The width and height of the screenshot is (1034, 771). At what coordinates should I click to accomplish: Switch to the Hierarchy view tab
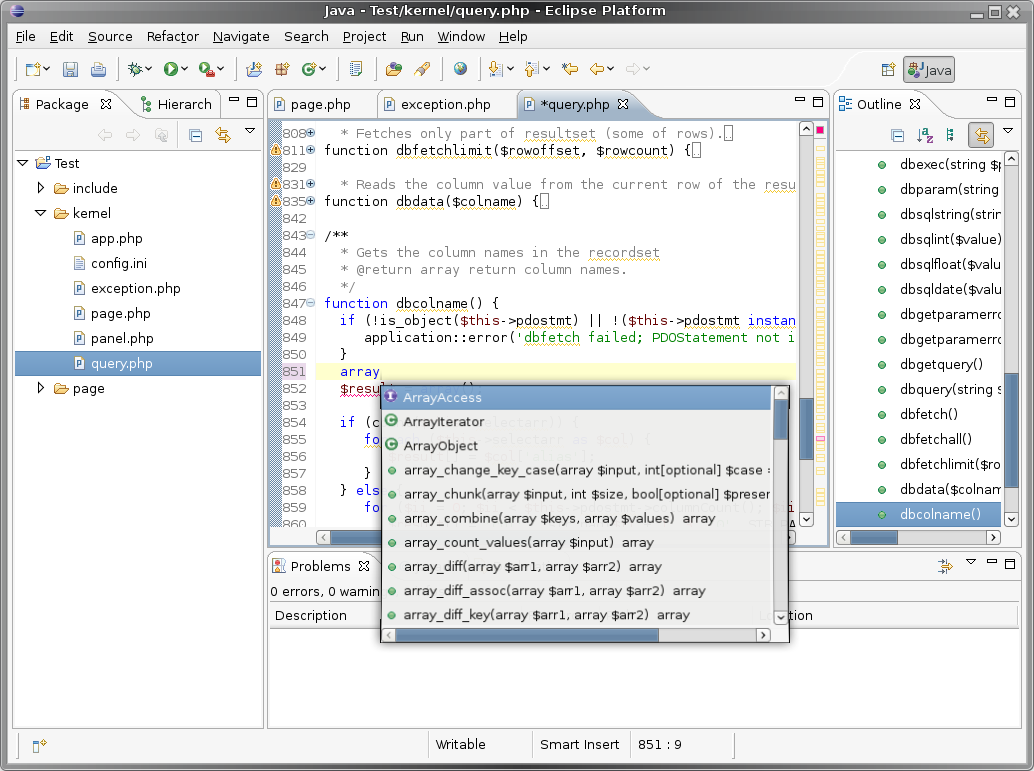[x=177, y=104]
